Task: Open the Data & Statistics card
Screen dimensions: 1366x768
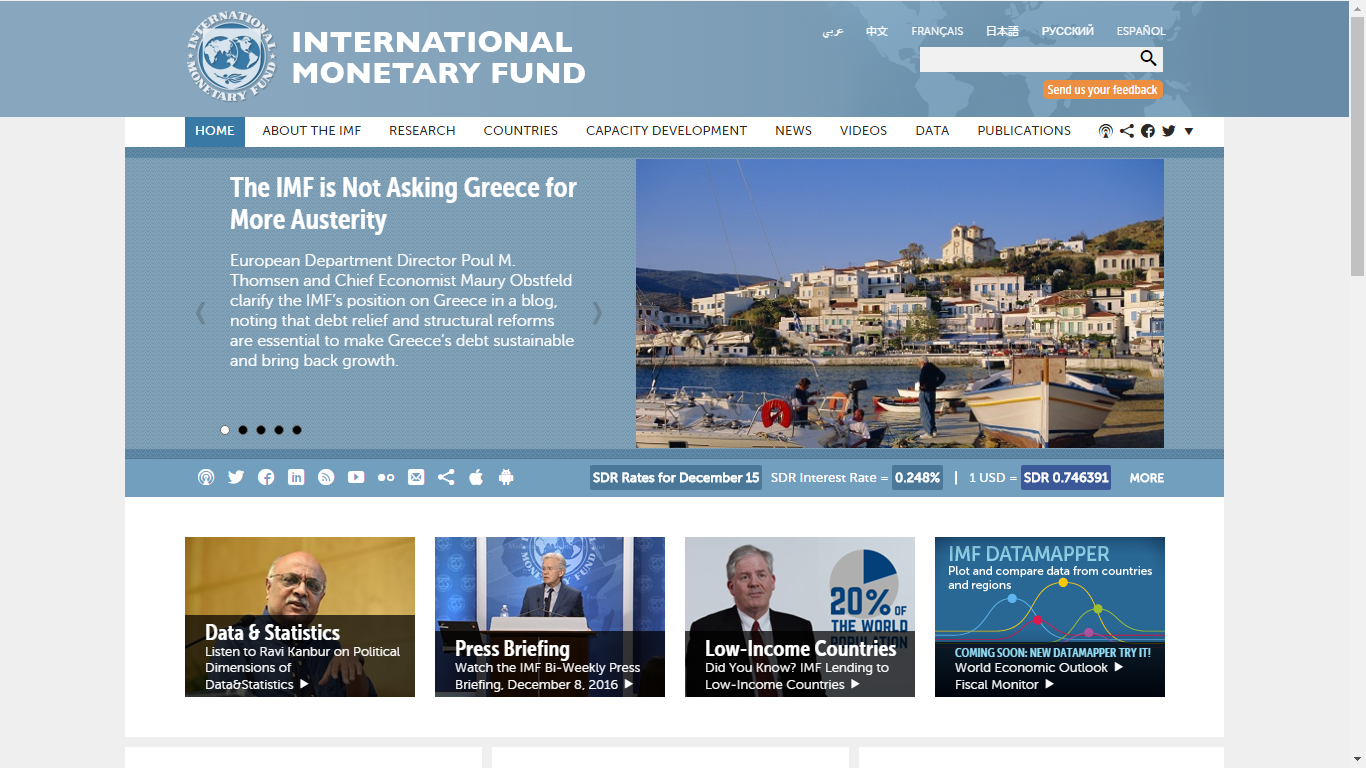Action: click(x=300, y=617)
